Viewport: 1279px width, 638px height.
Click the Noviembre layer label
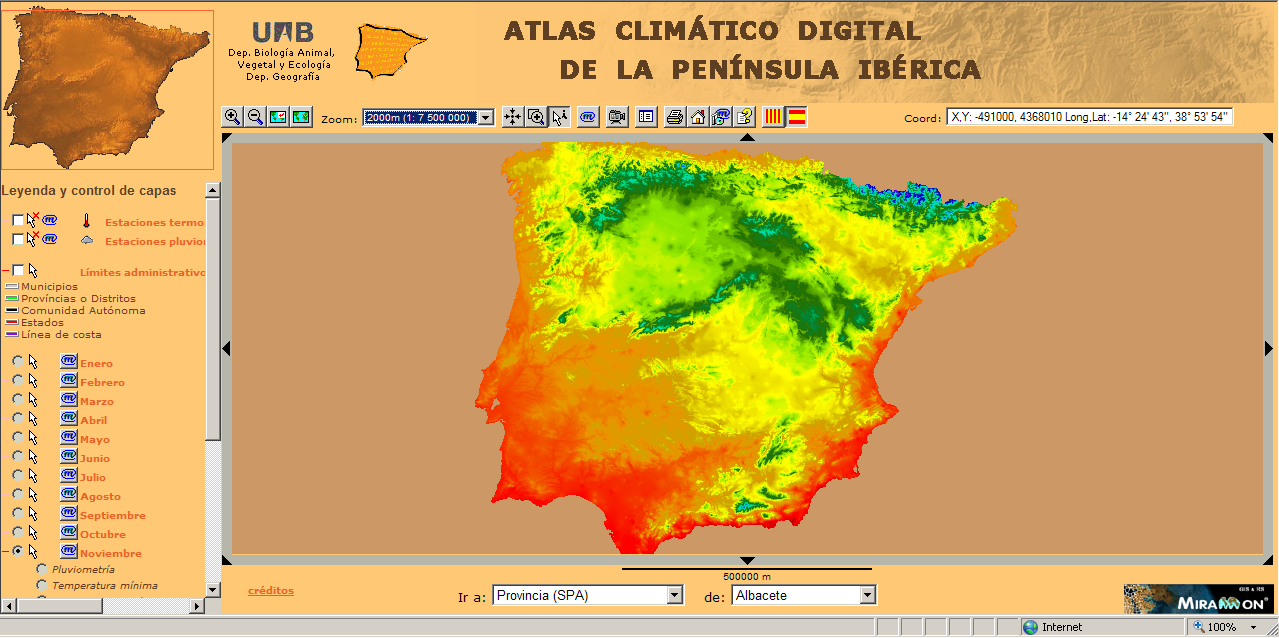[x=111, y=553]
